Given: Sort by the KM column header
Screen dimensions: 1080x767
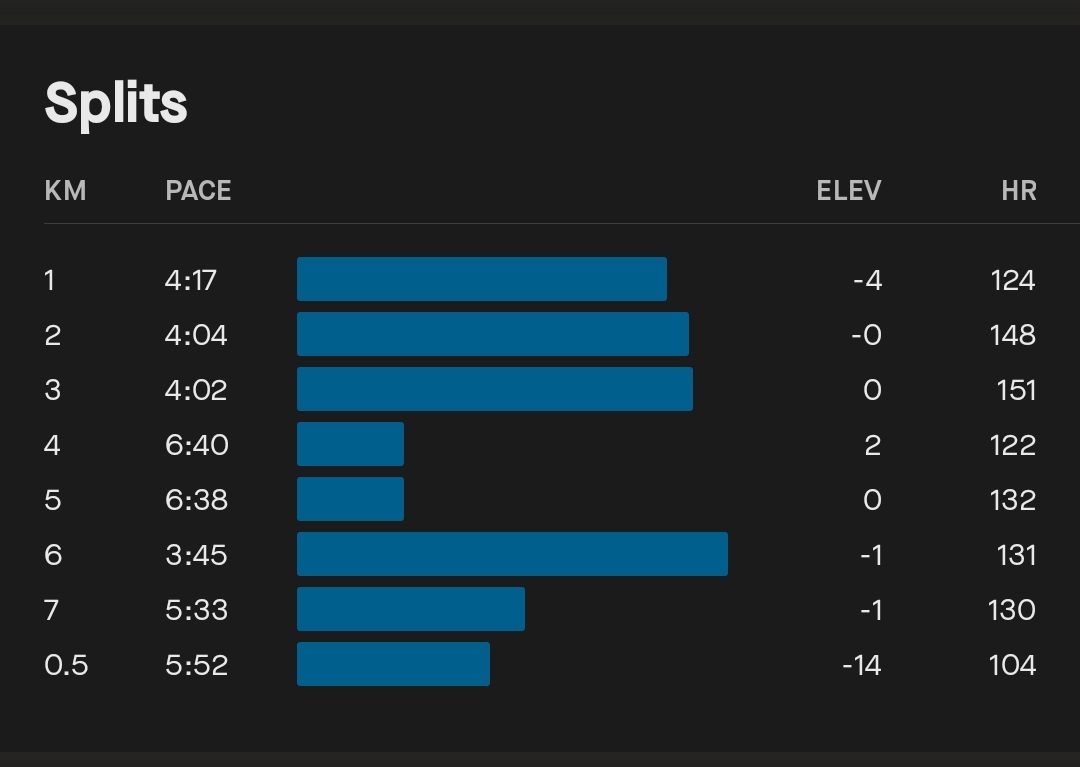Looking at the screenshot, I should point(65,190).
